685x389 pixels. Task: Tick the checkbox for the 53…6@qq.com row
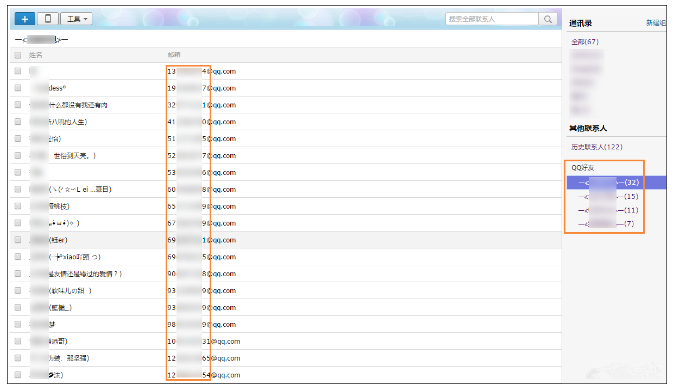pyautogui.click(x=17, y=172)
